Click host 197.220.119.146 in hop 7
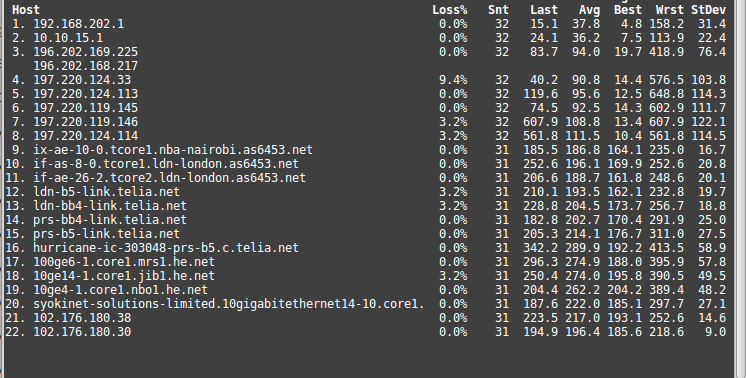This screenshot has width=746, height=378. [x=86, y=122]
